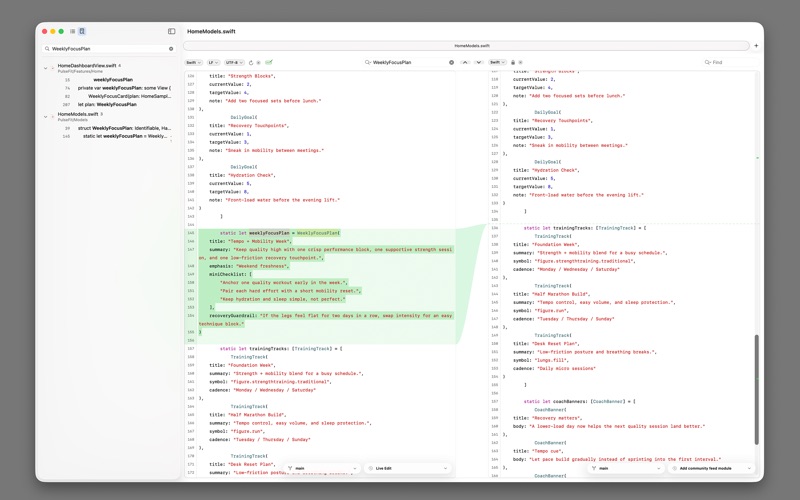The image size is (800, 500).
Task: Click left pane 'static let trainingTracks' line
Action: point(281,348)
